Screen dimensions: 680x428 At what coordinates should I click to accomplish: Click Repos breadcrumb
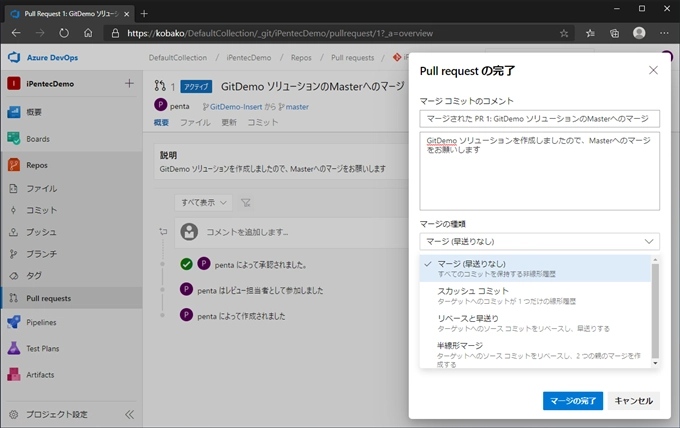click(301, 58)
